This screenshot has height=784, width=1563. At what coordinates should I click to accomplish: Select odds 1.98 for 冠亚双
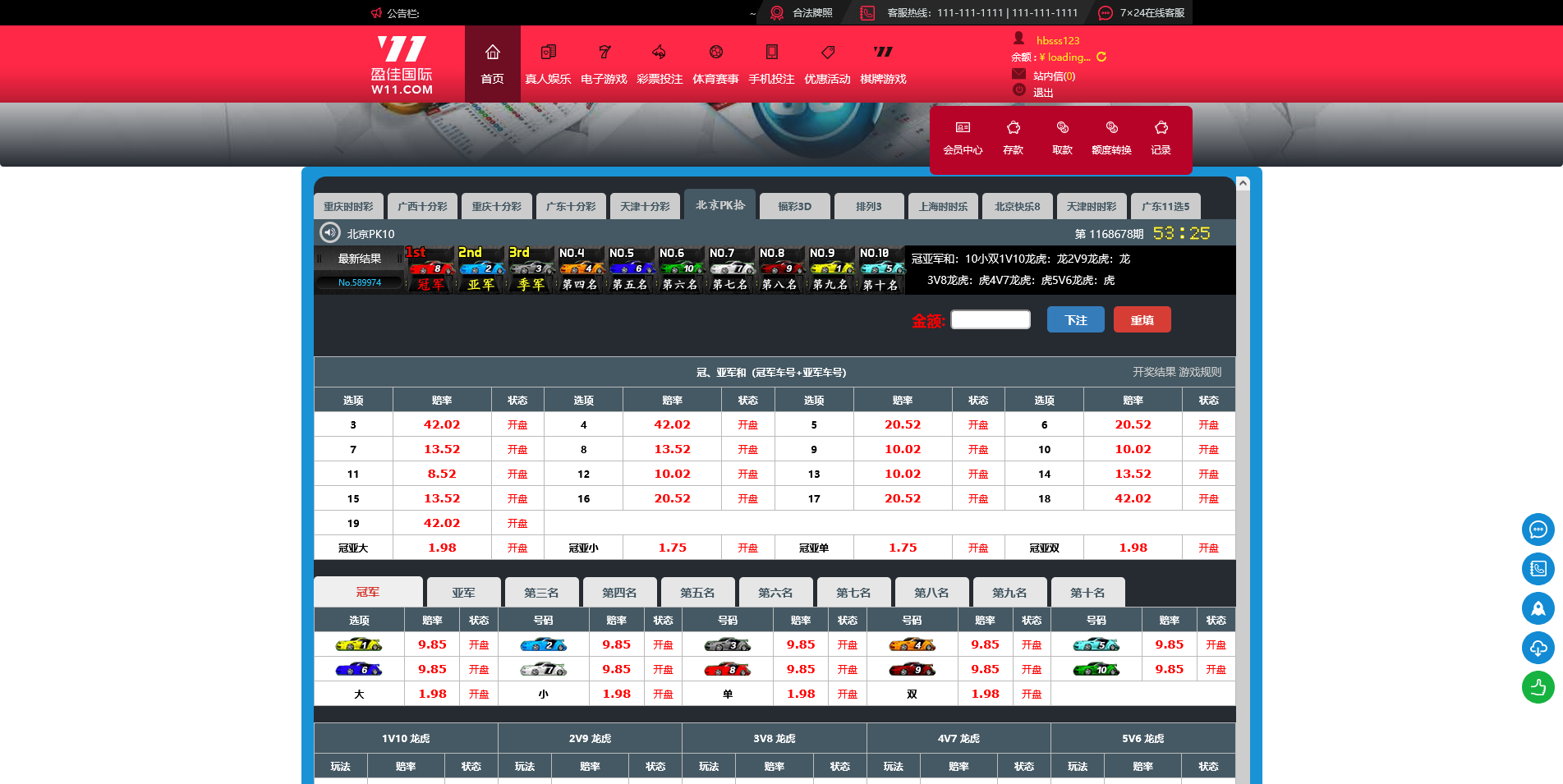point(1133,548)
